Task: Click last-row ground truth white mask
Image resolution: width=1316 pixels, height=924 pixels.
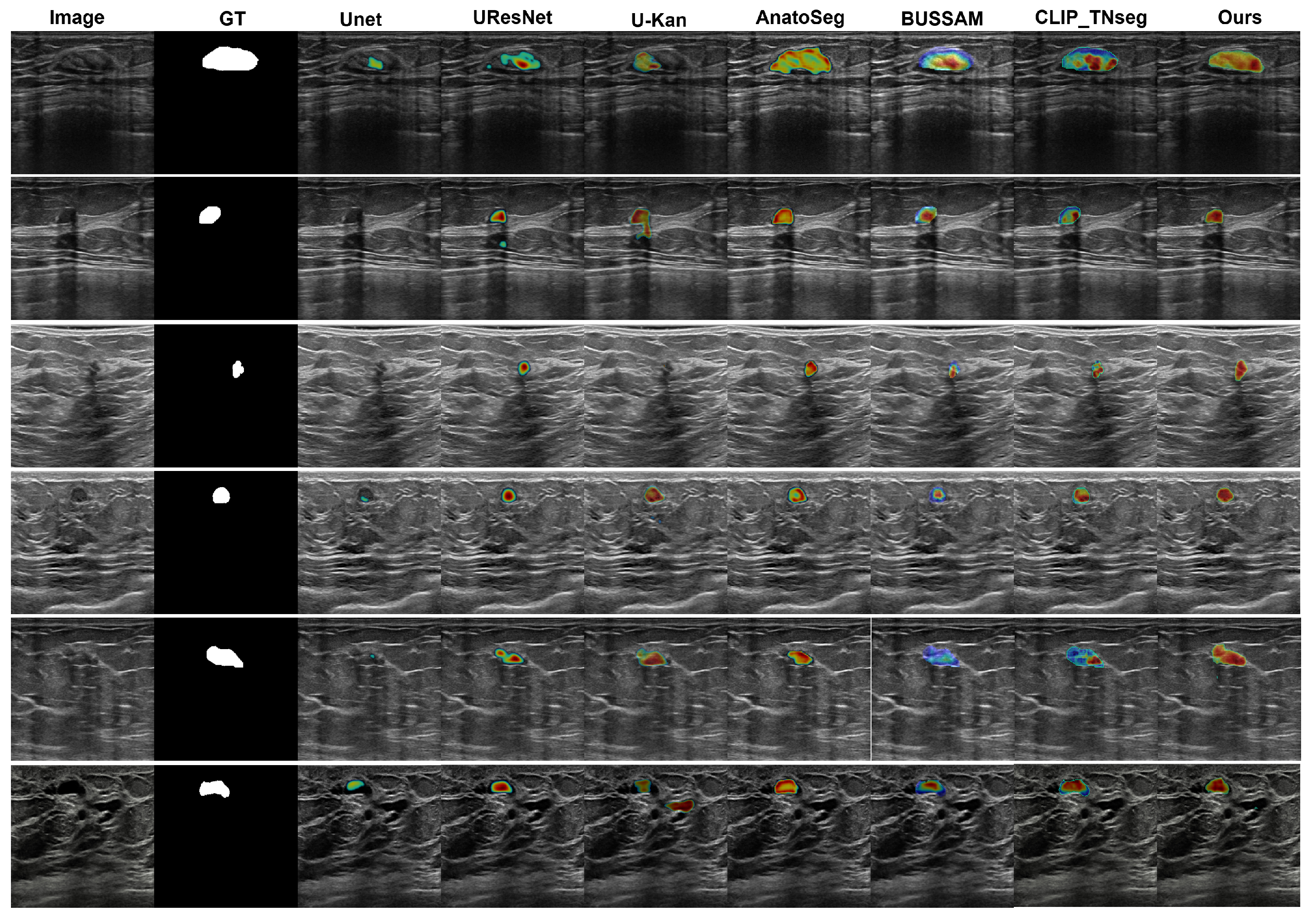Action: click(214, 789)
